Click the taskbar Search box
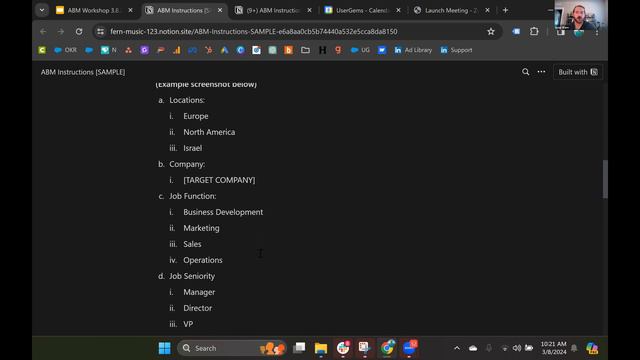640x360 pixels. coord(231,348)
